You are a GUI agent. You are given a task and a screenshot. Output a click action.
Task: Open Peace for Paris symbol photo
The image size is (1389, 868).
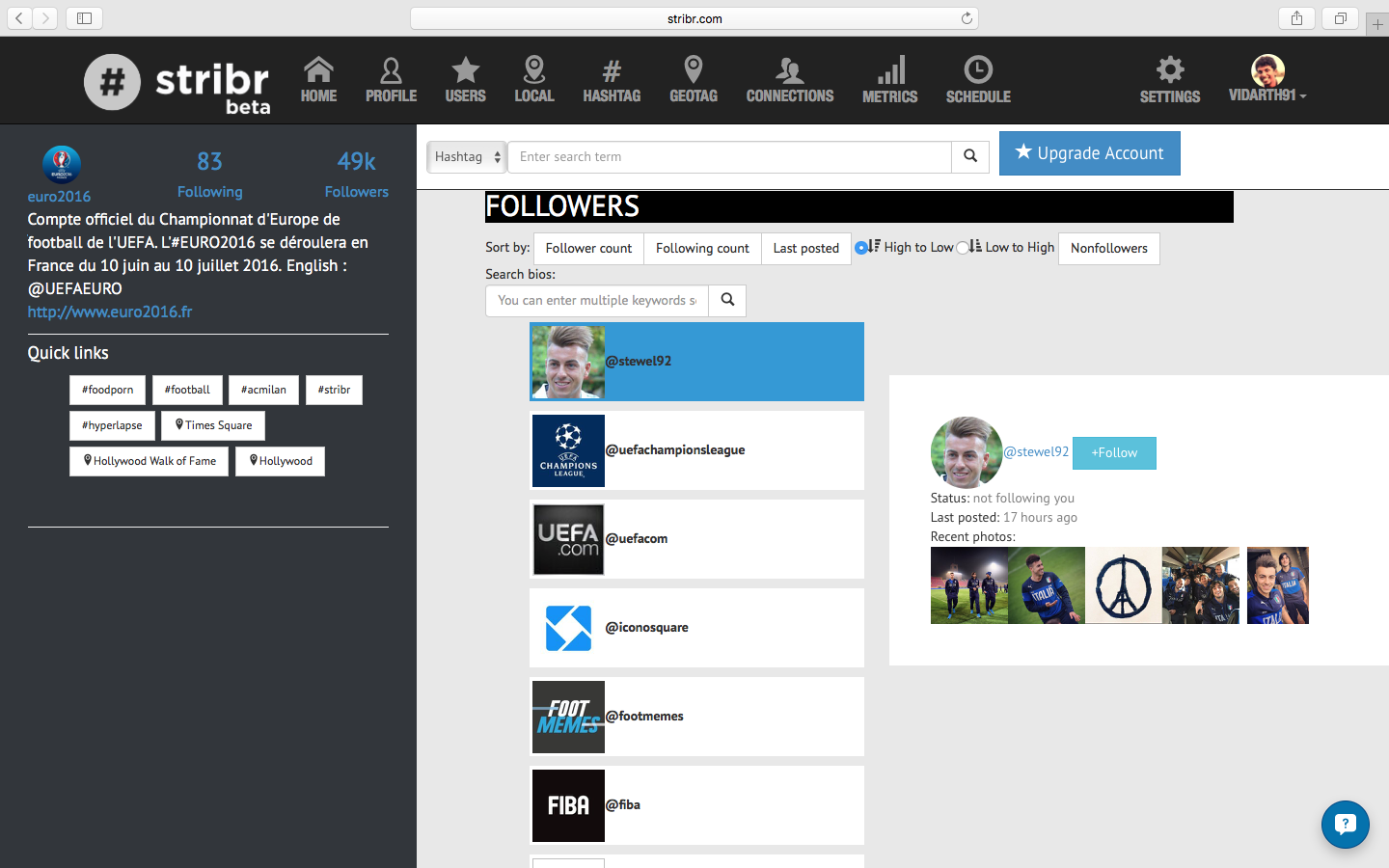pyautogui.click(x=1124, y=585)
